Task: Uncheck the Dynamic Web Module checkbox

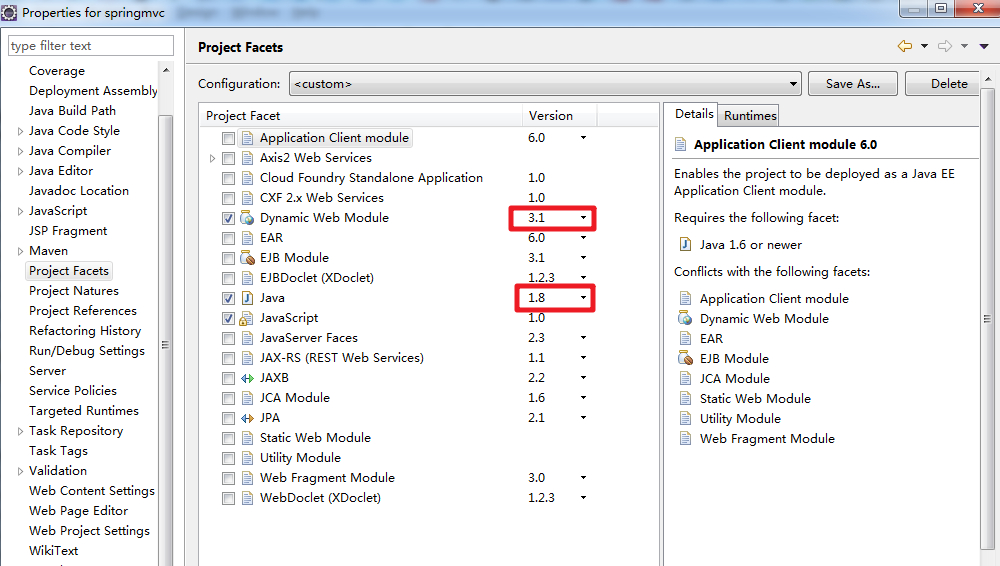Action: pos(228,218)
